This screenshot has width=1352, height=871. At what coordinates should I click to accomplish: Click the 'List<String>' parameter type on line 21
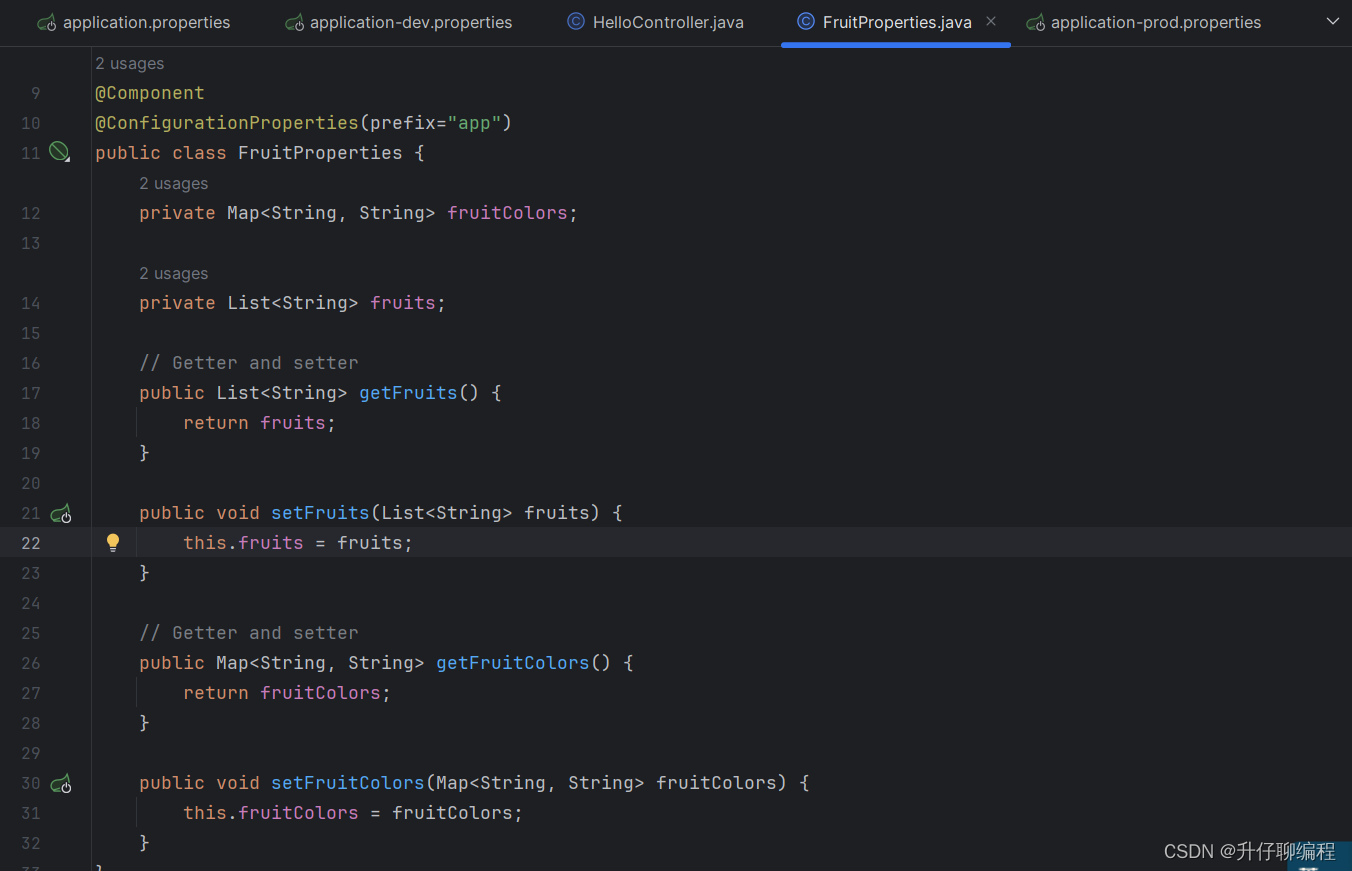447,513
